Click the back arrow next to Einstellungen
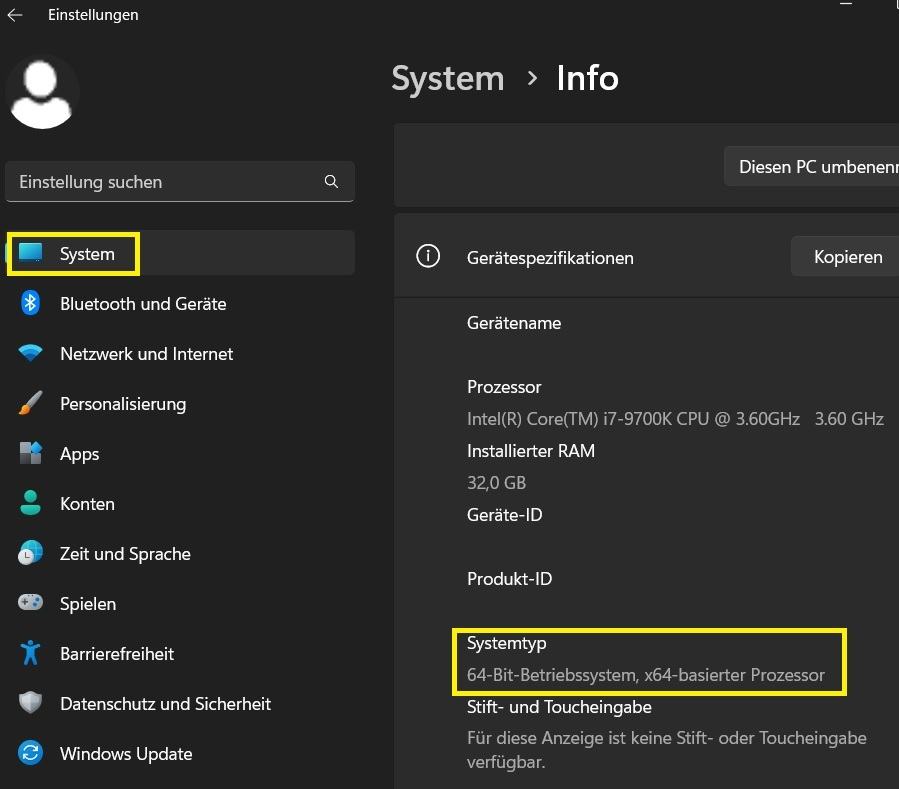 15,15
